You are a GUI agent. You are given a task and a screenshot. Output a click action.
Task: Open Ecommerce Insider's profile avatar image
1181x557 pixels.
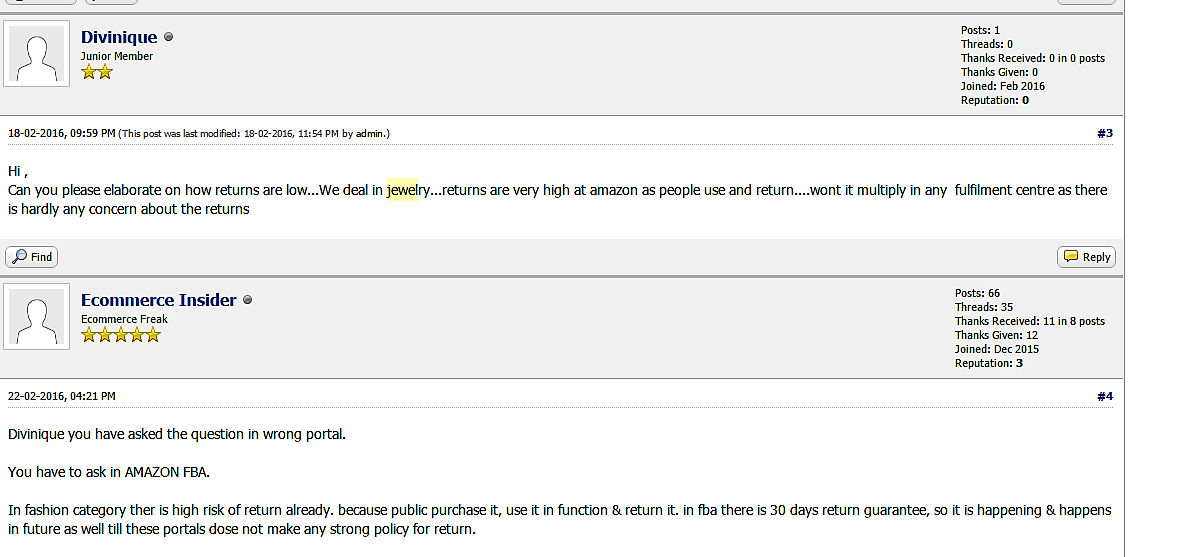pos(36,316)
